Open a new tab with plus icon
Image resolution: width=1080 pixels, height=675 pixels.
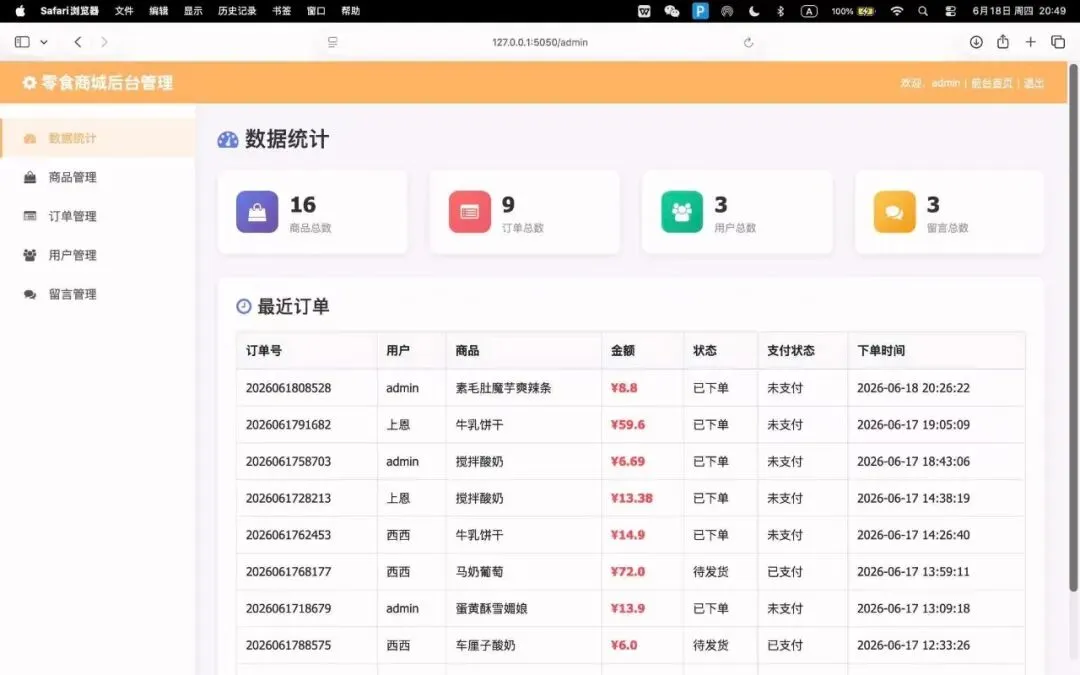point(1030,42)
